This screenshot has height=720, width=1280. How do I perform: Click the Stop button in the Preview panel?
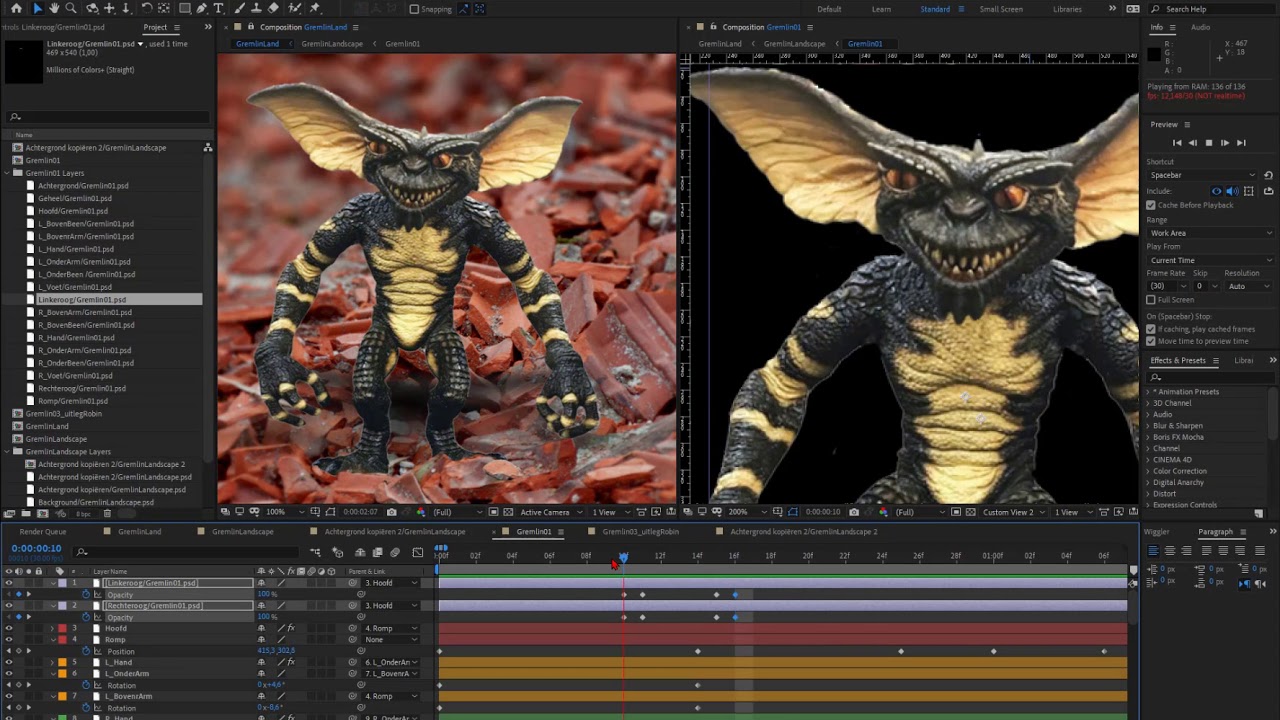(1208, 143)
